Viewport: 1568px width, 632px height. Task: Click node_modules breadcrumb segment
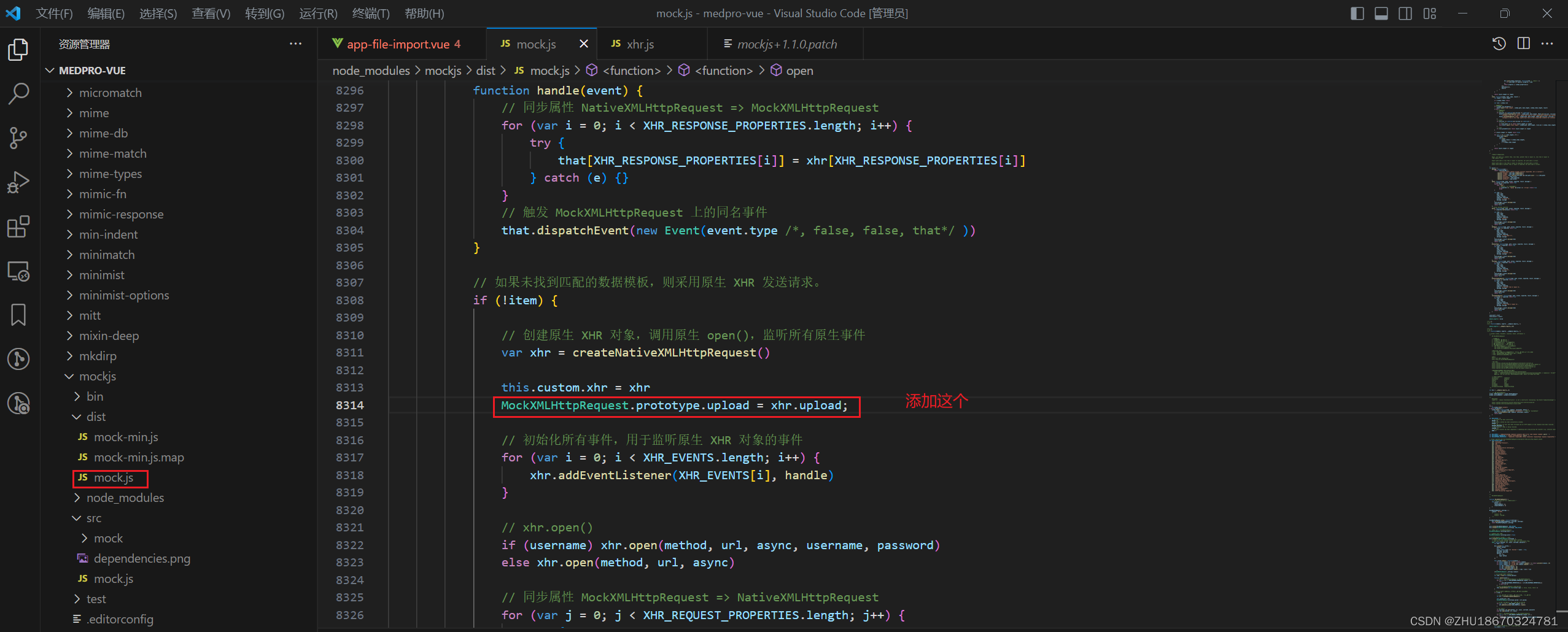pyautogui.click(x=371, y=71)
